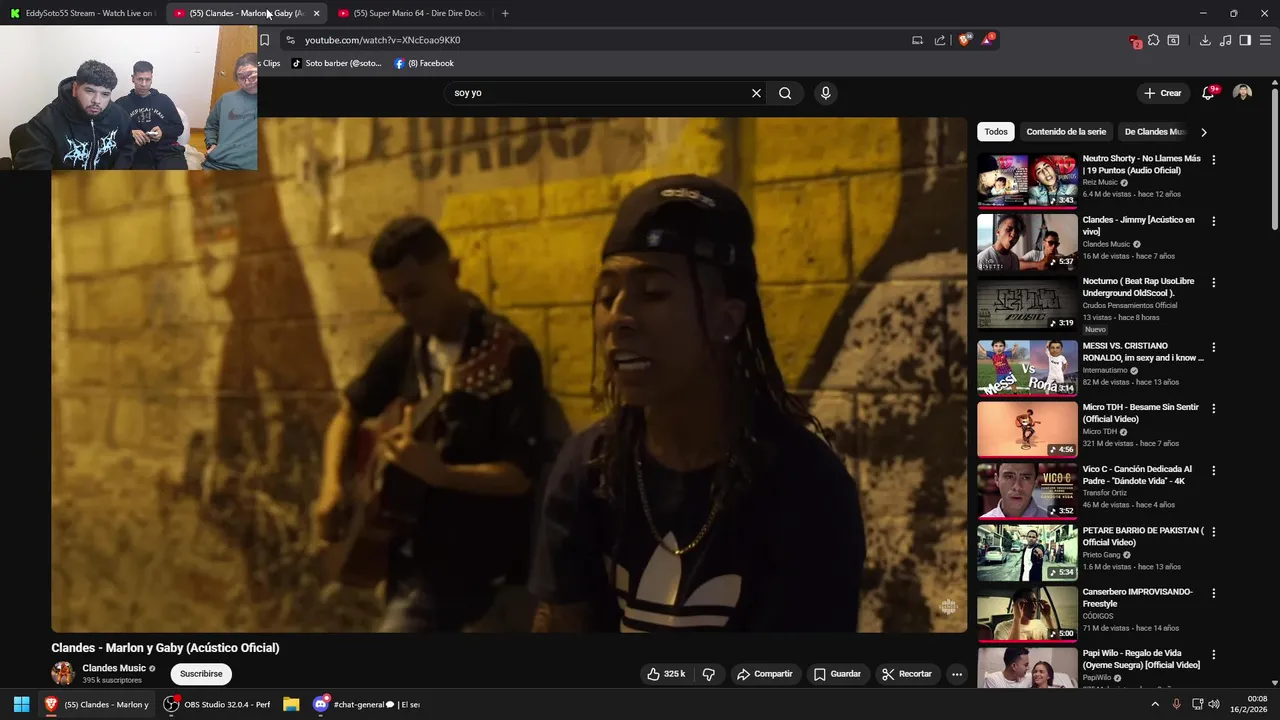This screenshot has height=720, width=1280.
Task: Like the video (325 k)
Action: point(666,674)
